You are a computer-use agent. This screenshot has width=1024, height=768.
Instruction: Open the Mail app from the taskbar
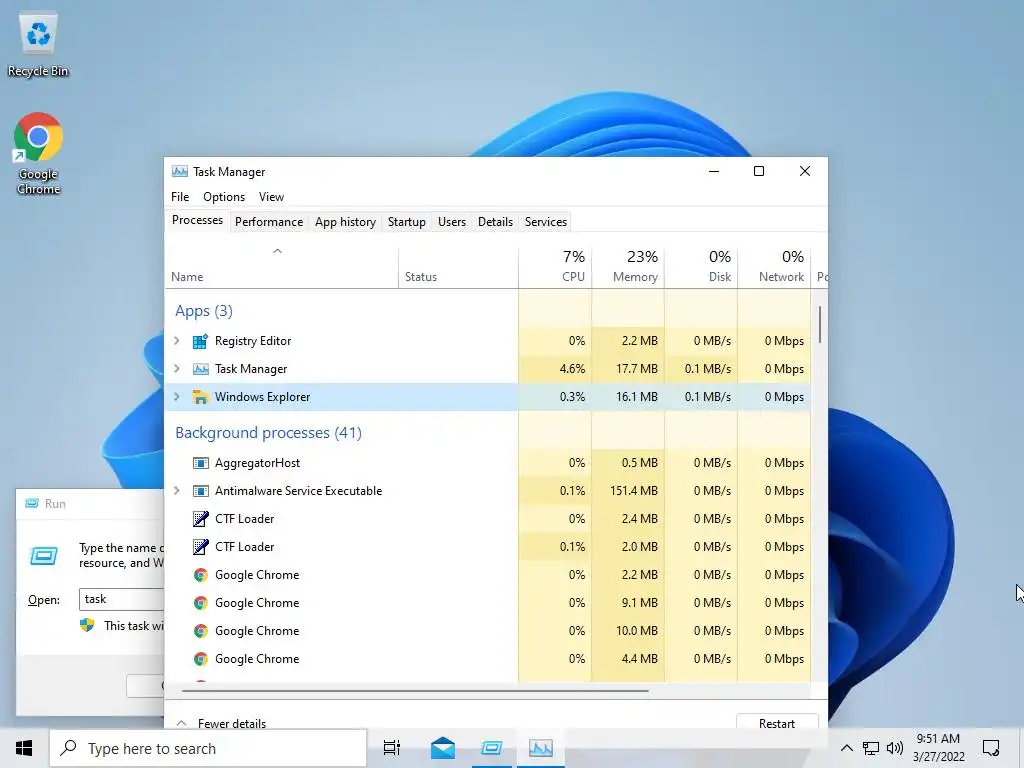point(443,748)
